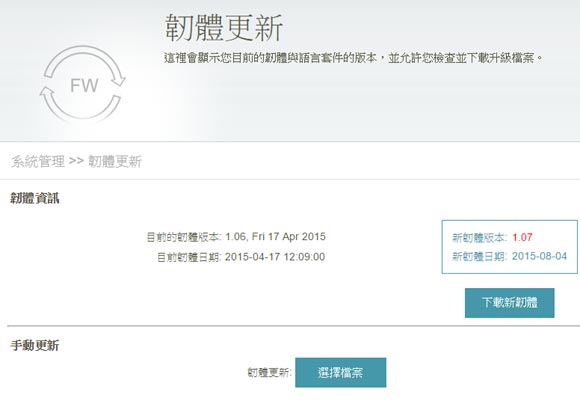Click the 選擇檔案 choose file button

click(x=340, y=372)
